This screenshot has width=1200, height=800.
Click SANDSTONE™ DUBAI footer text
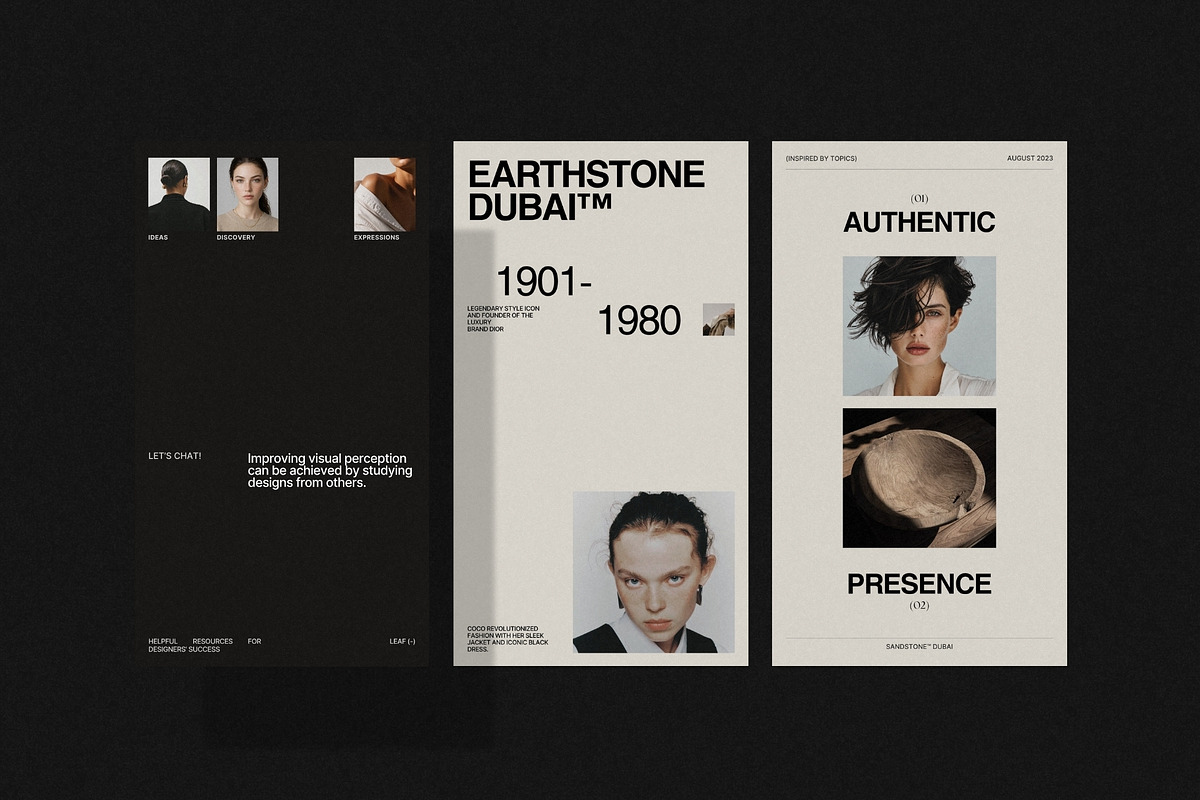coord(919,647)
